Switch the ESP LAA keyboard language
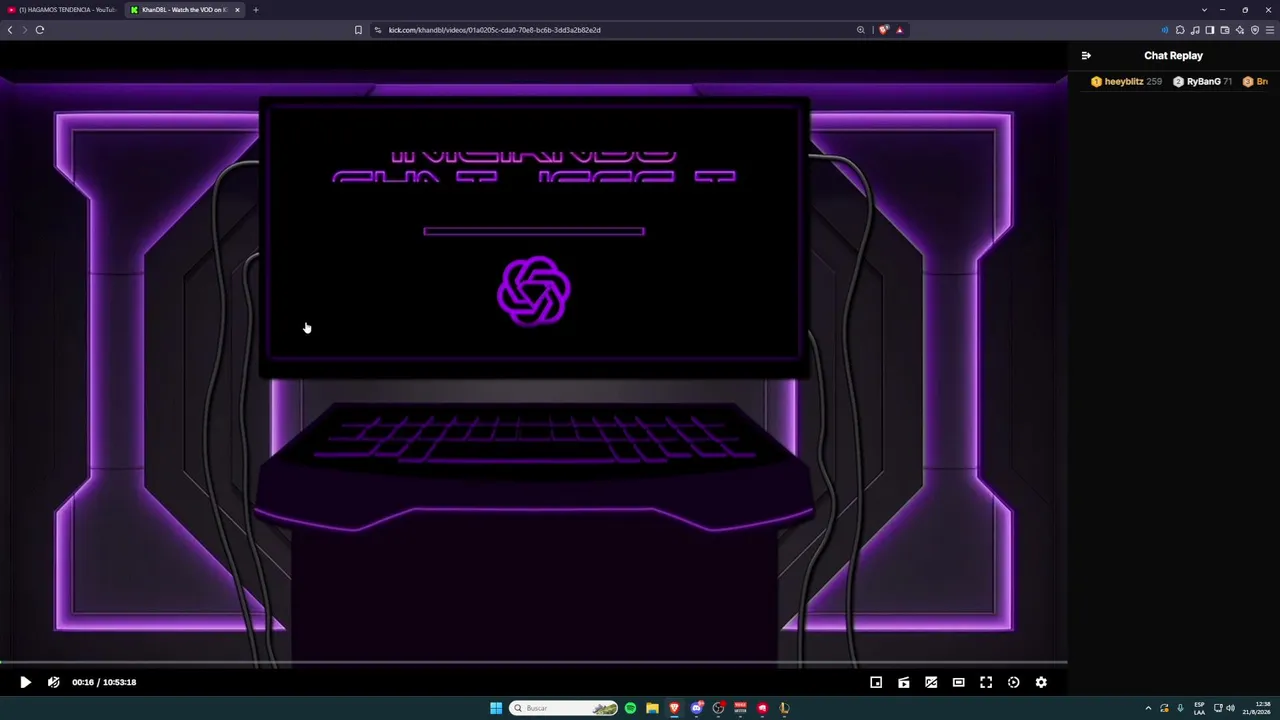The height and width of the screenshot is (720, 1280). (1199, 708)
